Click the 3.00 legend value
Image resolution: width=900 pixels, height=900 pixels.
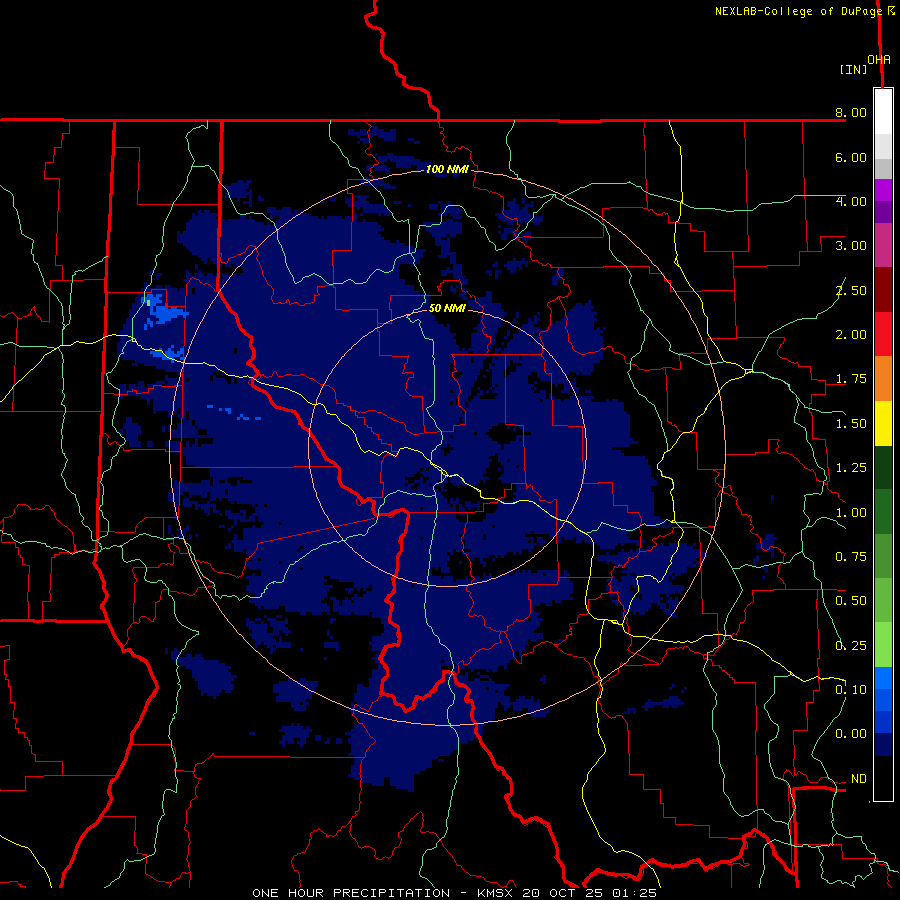851,246
